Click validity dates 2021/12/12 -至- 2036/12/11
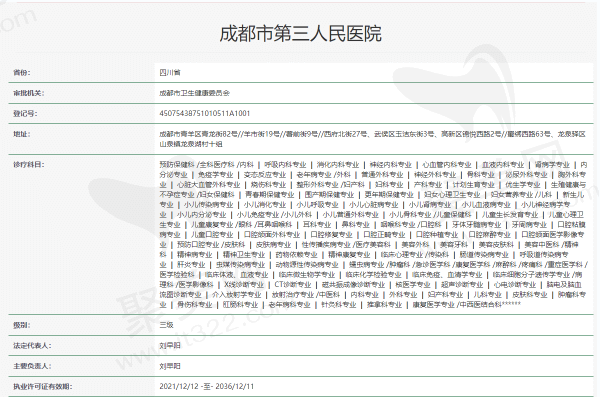Viewport: 600px width, 397px height. coord(207,386)
